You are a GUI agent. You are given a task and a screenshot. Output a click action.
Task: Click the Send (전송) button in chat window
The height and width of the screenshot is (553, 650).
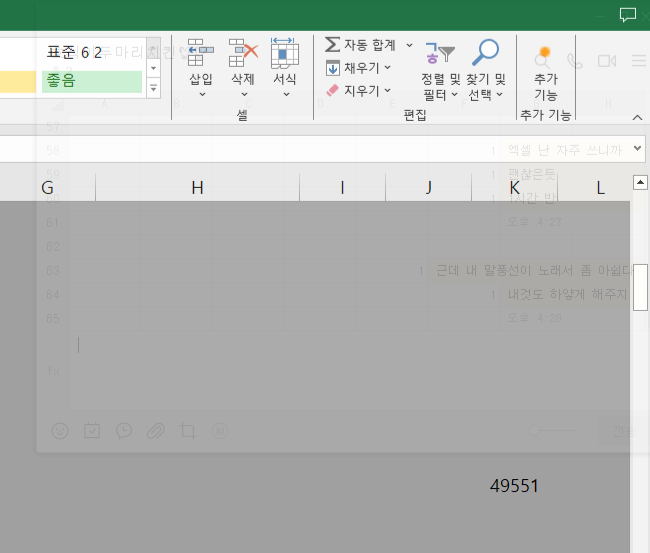pyautogui.click(x=623, y=431)
